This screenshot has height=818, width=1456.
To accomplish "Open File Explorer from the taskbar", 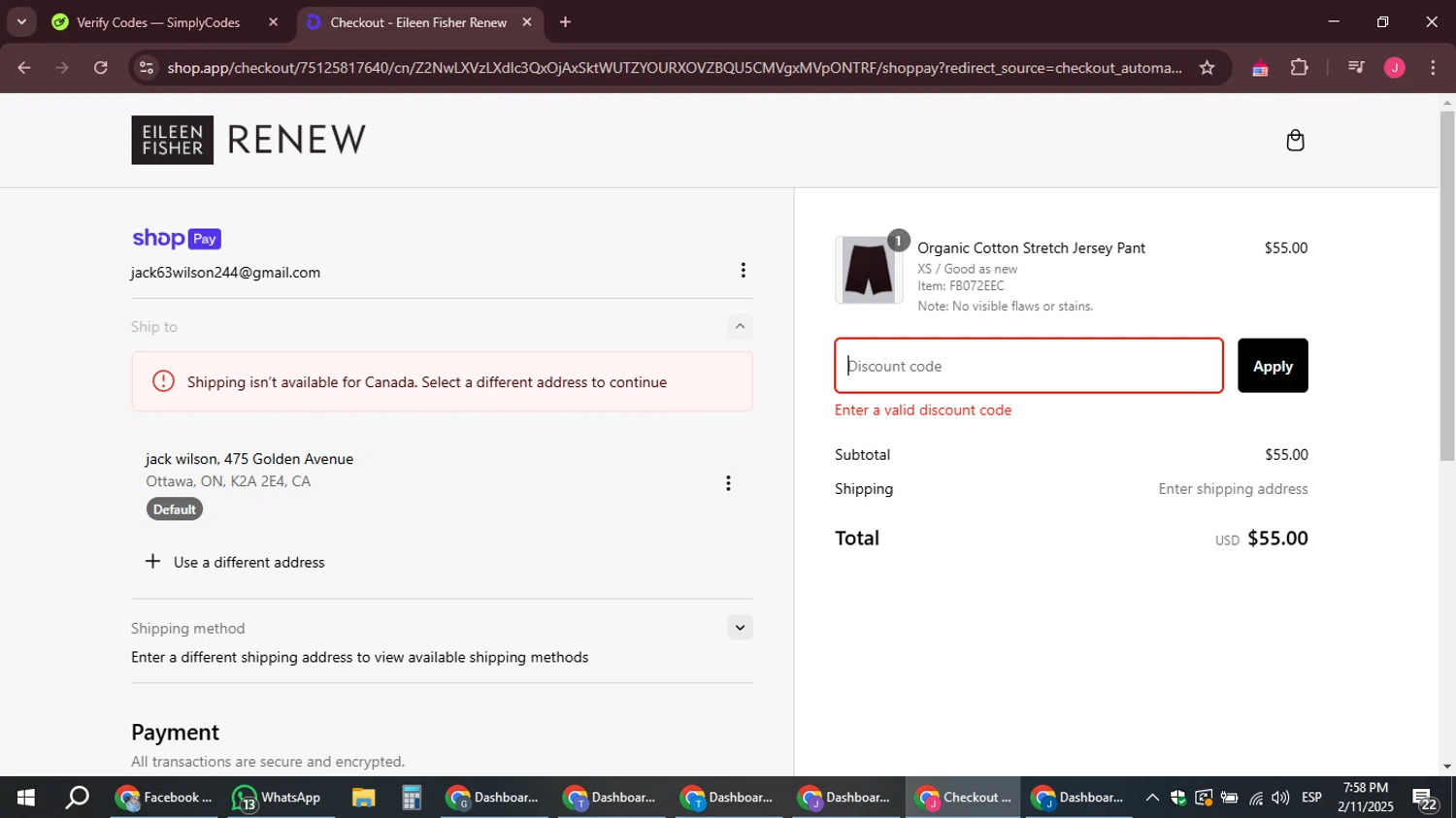I will (x=363, y=798).
